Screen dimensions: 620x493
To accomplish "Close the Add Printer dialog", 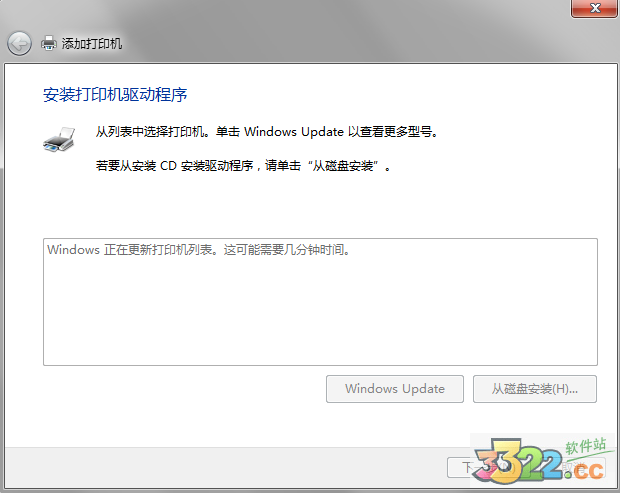I will [594, 8].
